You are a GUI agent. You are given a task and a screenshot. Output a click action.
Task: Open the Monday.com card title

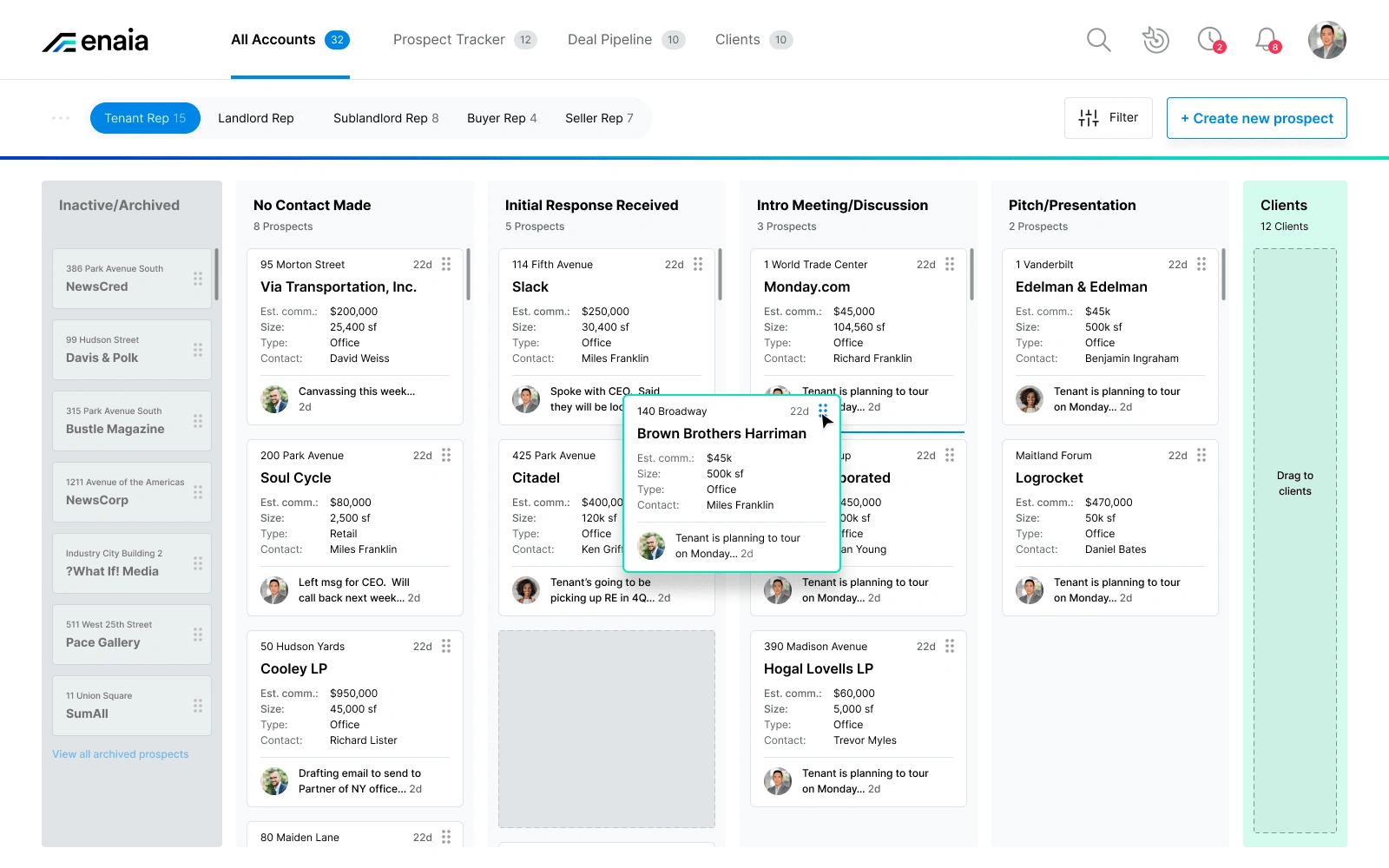[x=807, y=286]
